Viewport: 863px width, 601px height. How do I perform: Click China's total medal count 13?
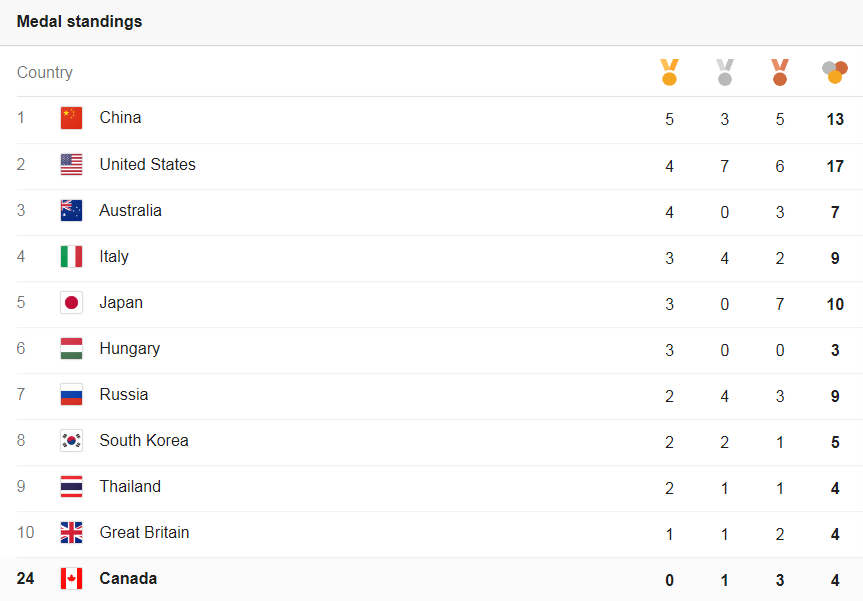point(835,120)
